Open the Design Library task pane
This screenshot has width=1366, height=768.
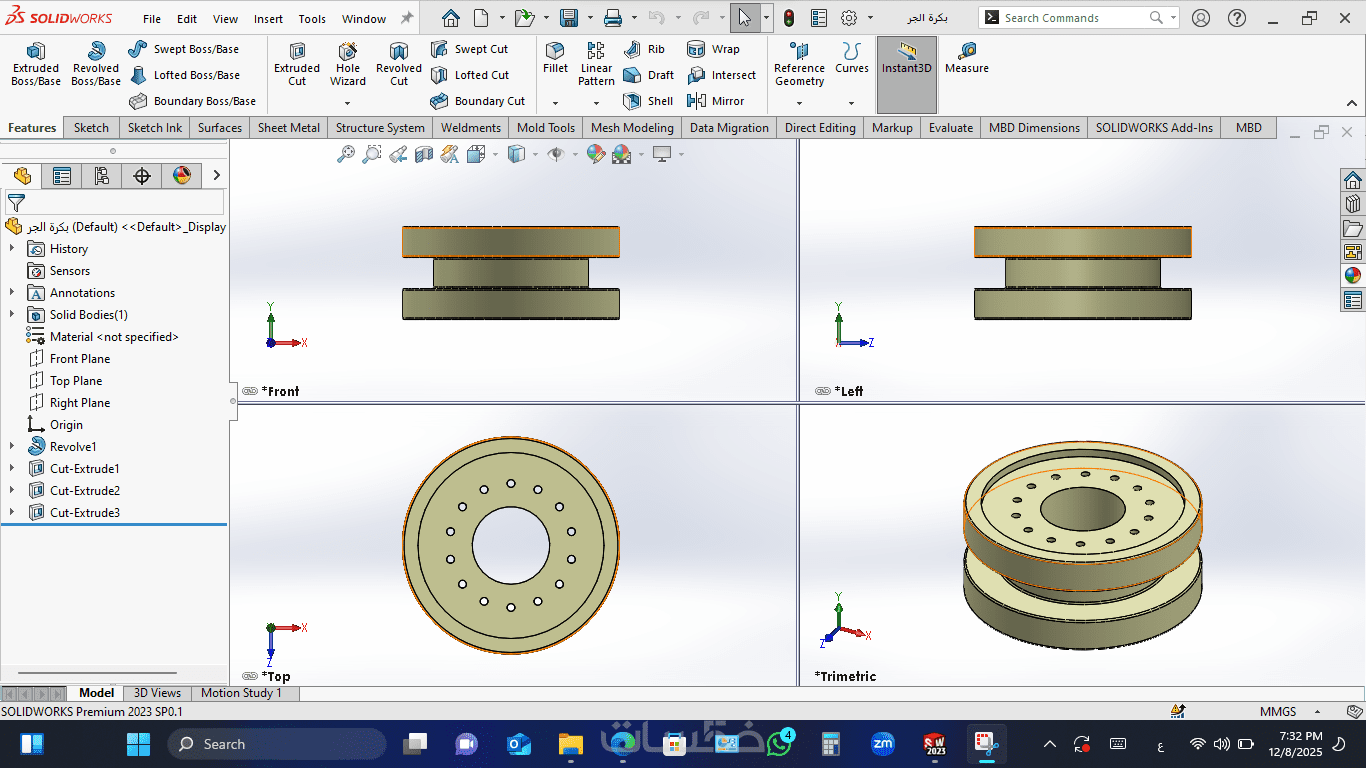pos(1353,204)
